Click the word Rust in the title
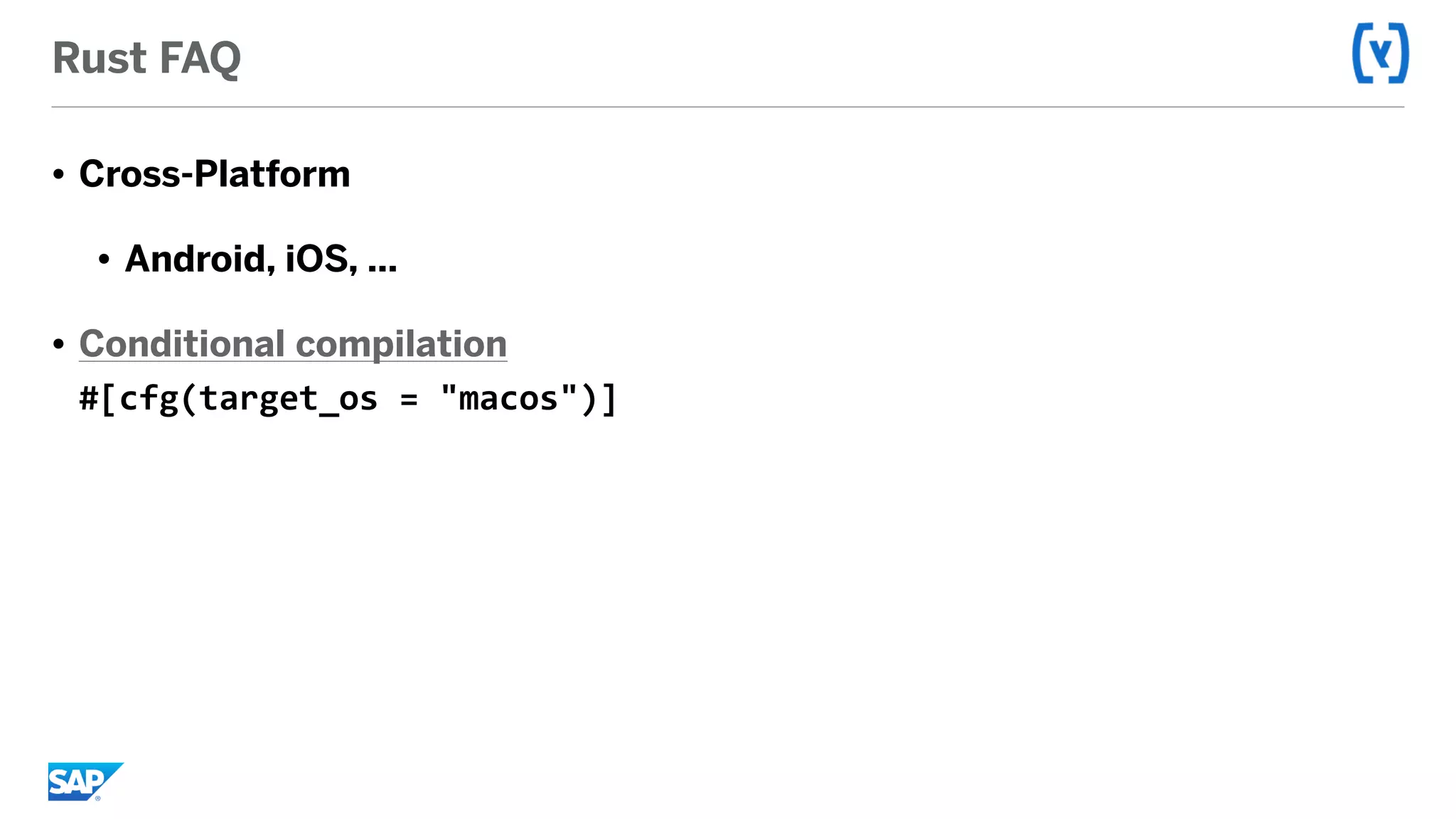 100,58
